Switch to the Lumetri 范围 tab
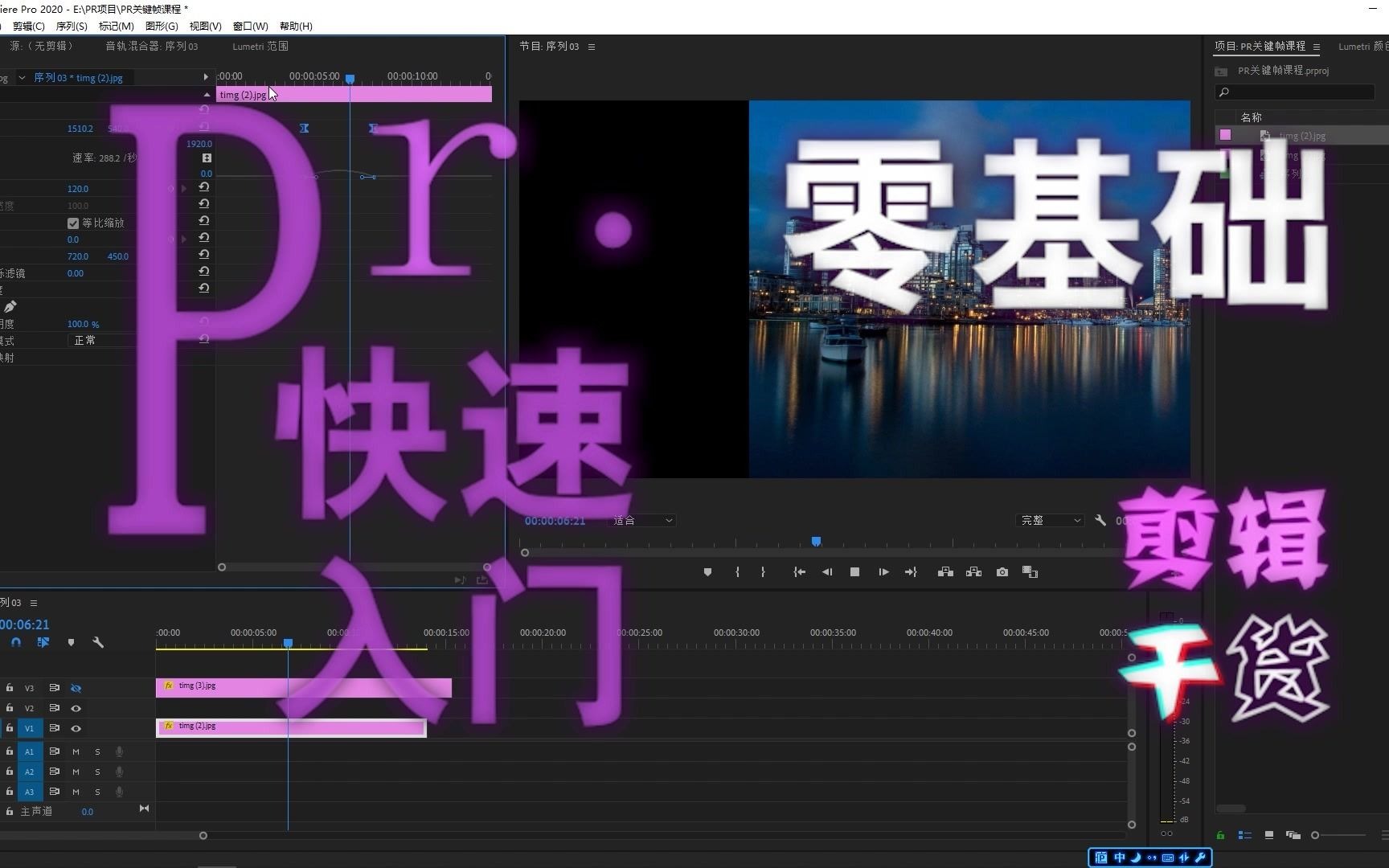 260,46
